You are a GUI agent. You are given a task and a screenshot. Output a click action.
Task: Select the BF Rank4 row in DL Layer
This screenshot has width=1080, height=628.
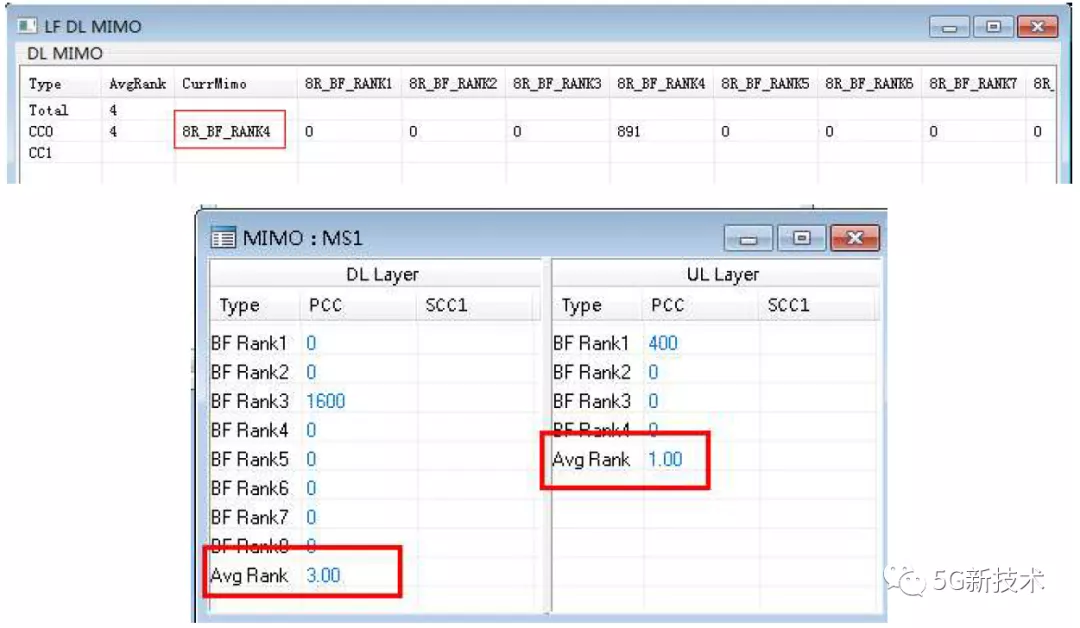pos(375,430)
